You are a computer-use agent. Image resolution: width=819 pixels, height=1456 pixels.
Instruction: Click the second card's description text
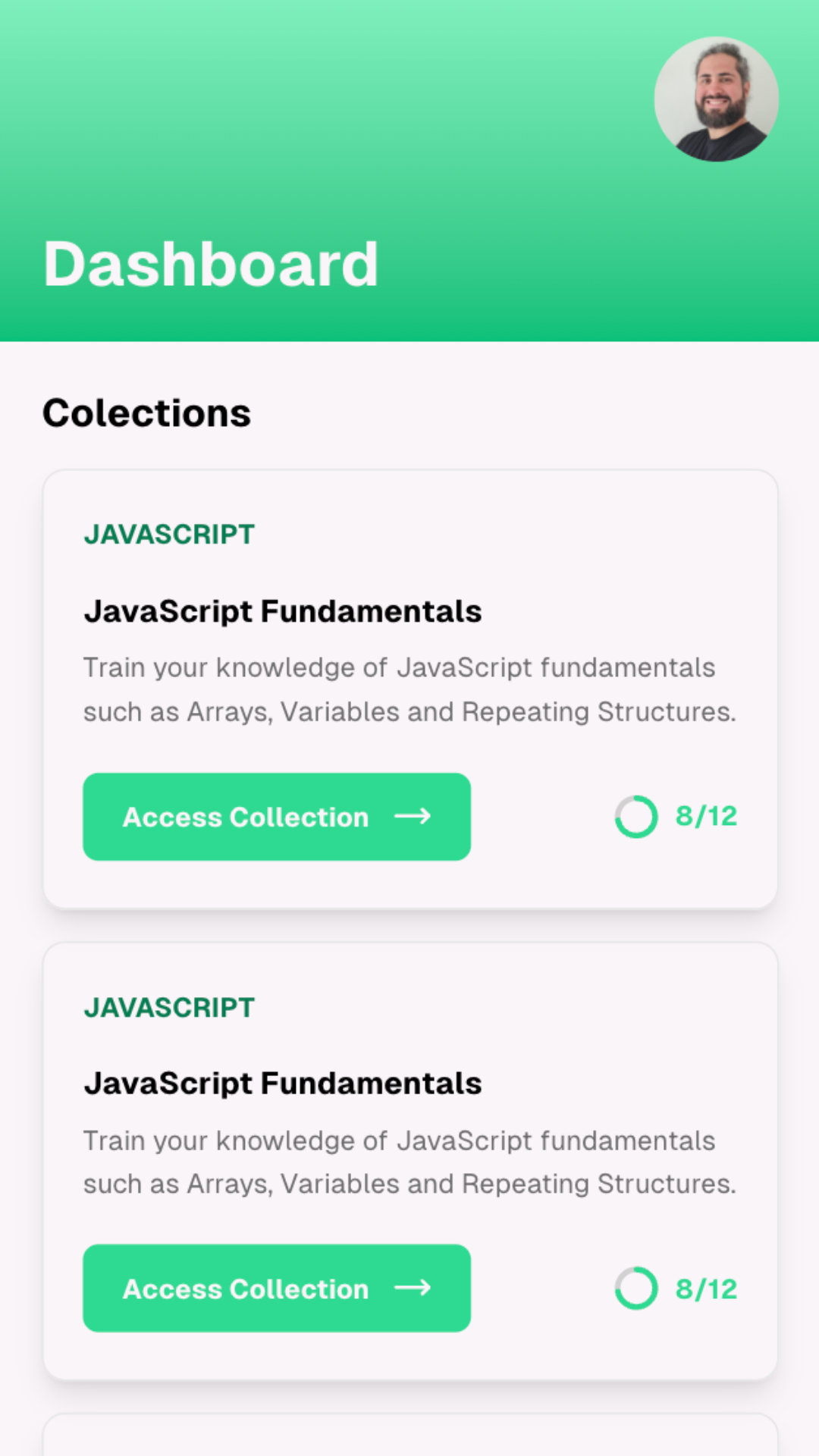[409, 1162]
